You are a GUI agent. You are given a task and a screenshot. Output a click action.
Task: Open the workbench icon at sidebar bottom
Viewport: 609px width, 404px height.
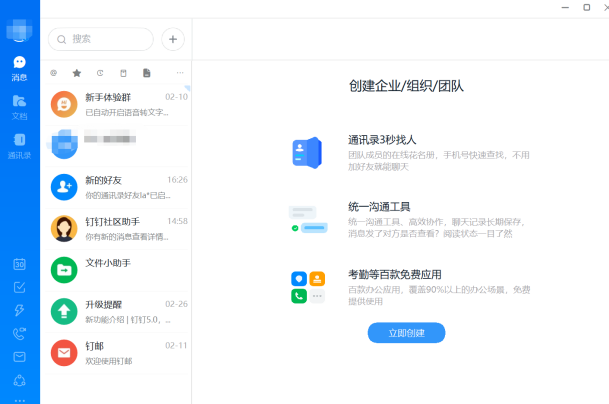(x=19, y=380)
